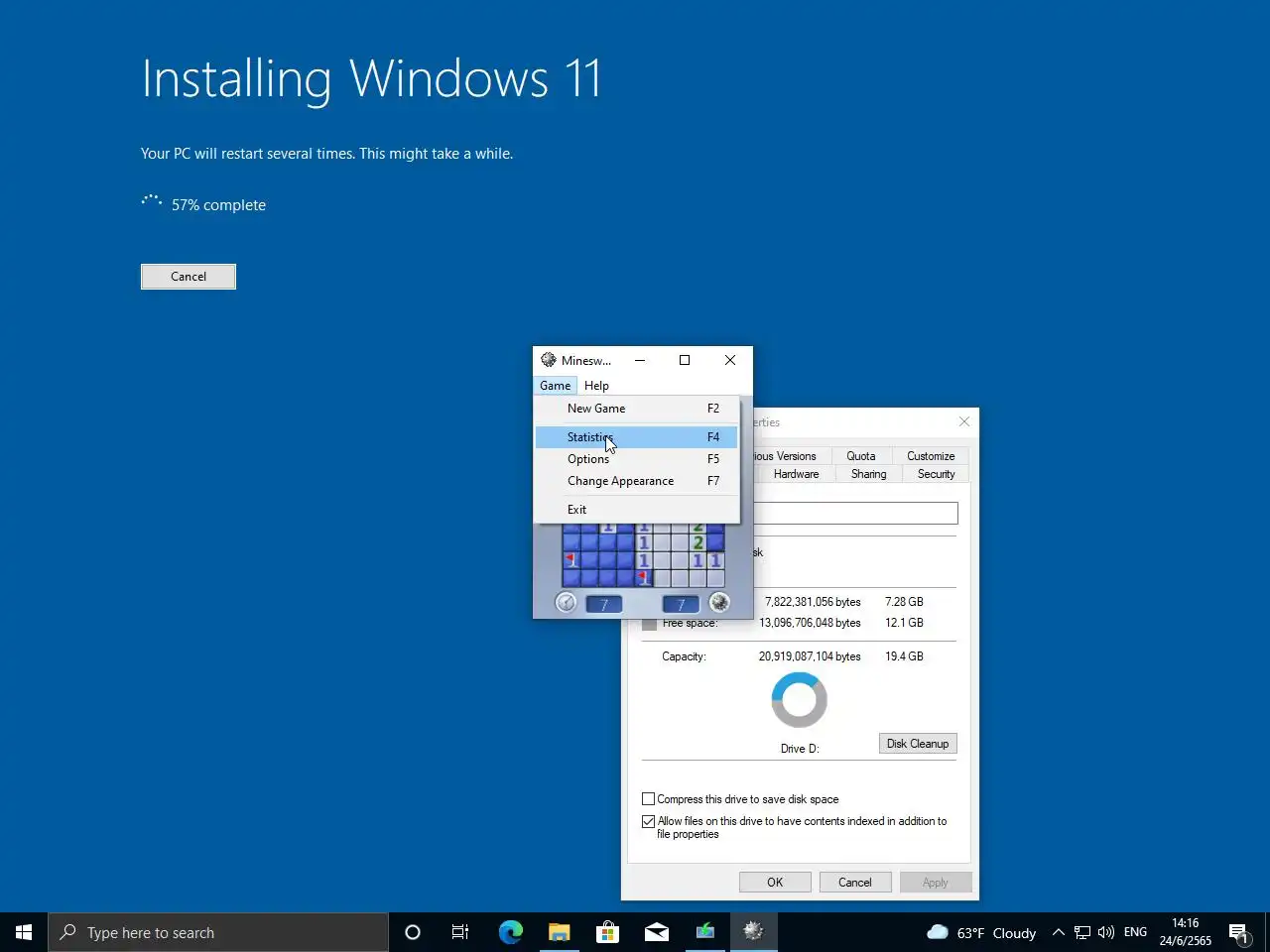1270x952 pixels.
Task: Click the Drive D usage donut chart
Action: tap(800, 700)
